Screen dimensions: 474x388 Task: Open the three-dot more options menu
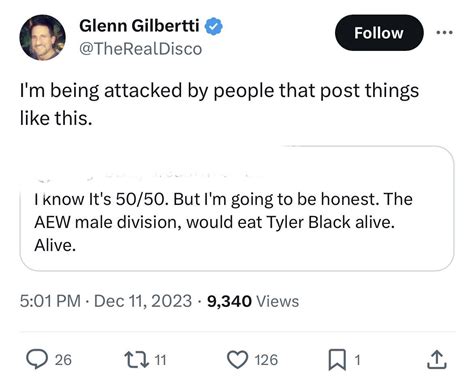tap(445, 33)
